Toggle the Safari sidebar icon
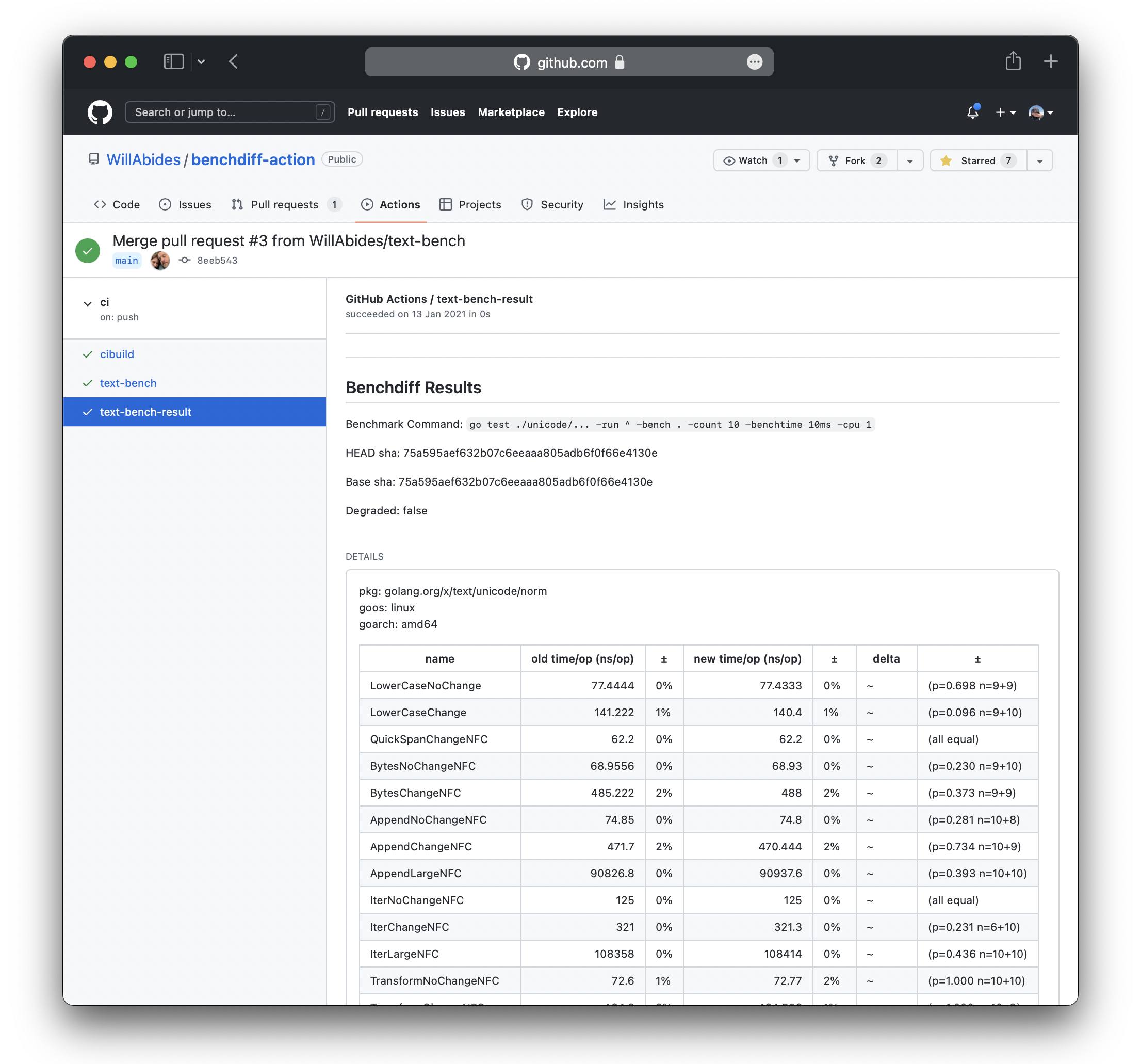 (x=173, y=61)
